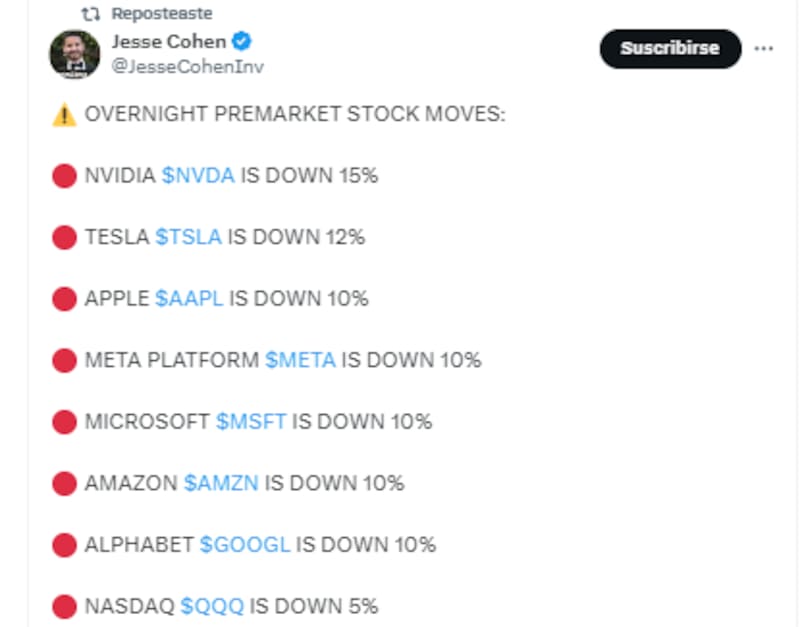Click the red circle beside TESLA

64,238
